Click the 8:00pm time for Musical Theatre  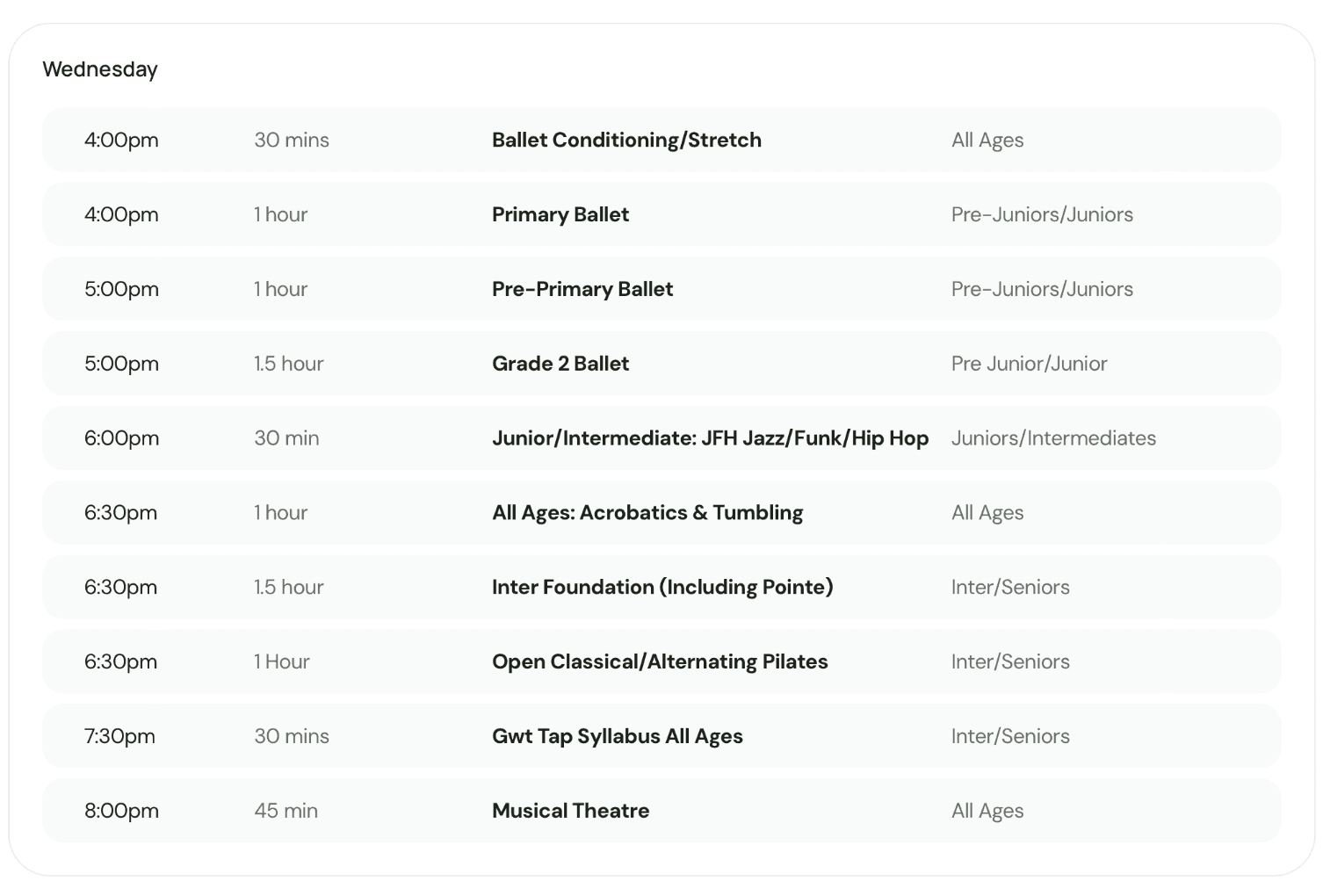121,811
